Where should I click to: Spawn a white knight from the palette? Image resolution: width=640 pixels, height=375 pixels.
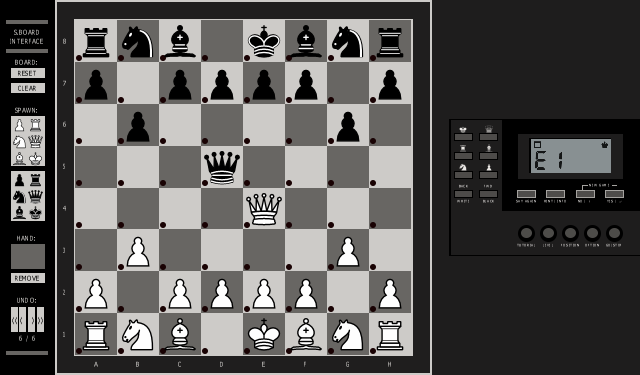tap(20, 142)
